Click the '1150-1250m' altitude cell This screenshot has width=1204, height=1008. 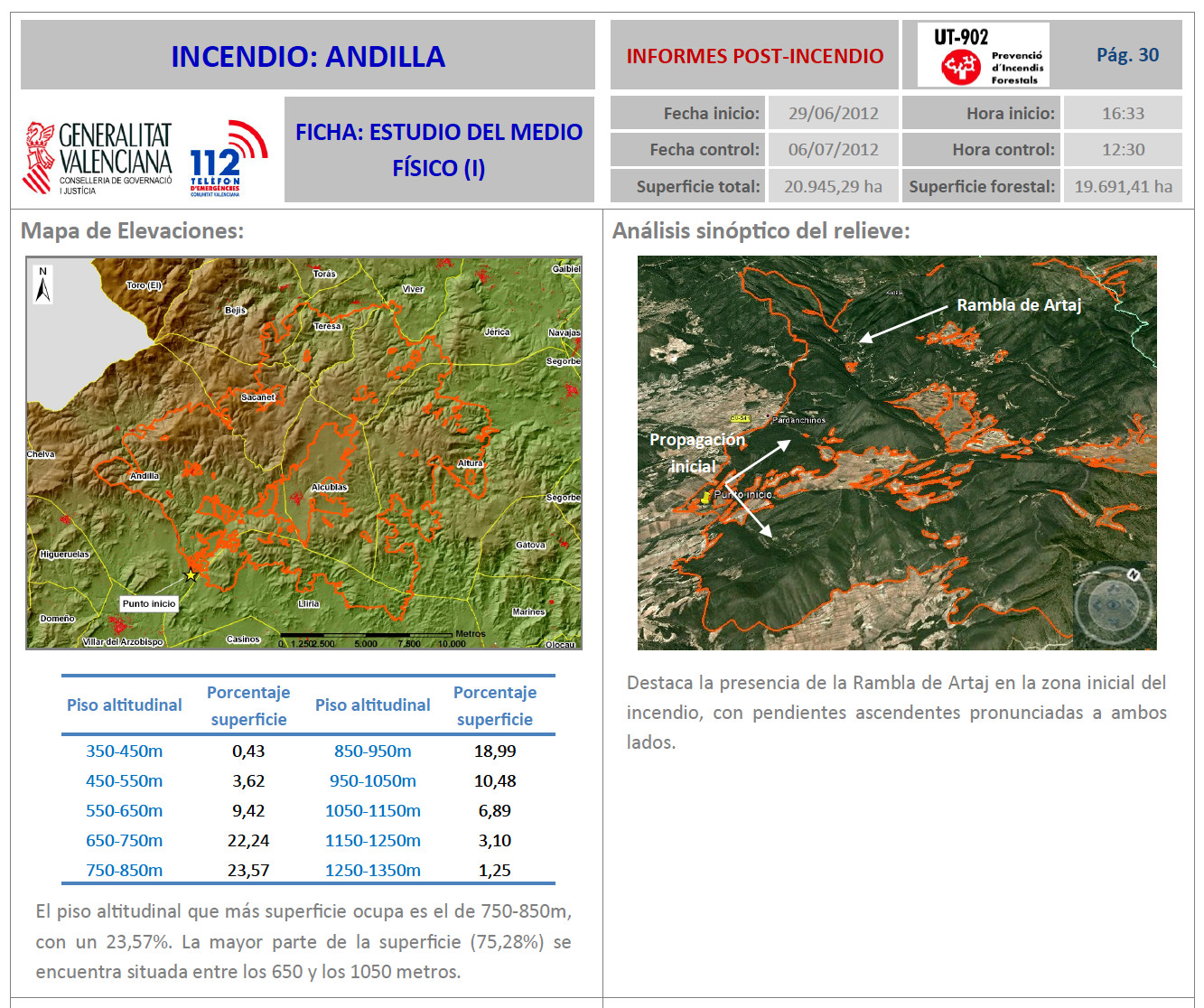pos(373,840)
